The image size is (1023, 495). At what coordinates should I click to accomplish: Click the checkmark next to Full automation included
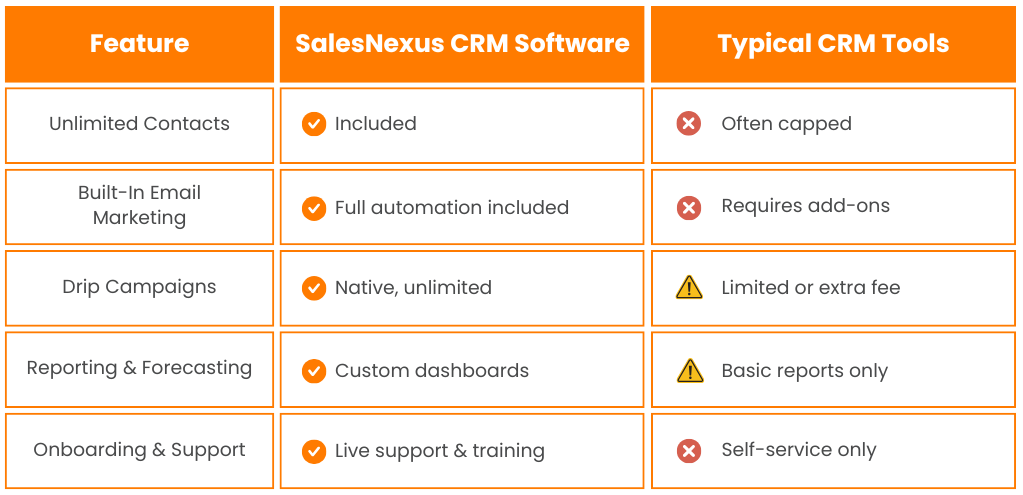point(314,208)
